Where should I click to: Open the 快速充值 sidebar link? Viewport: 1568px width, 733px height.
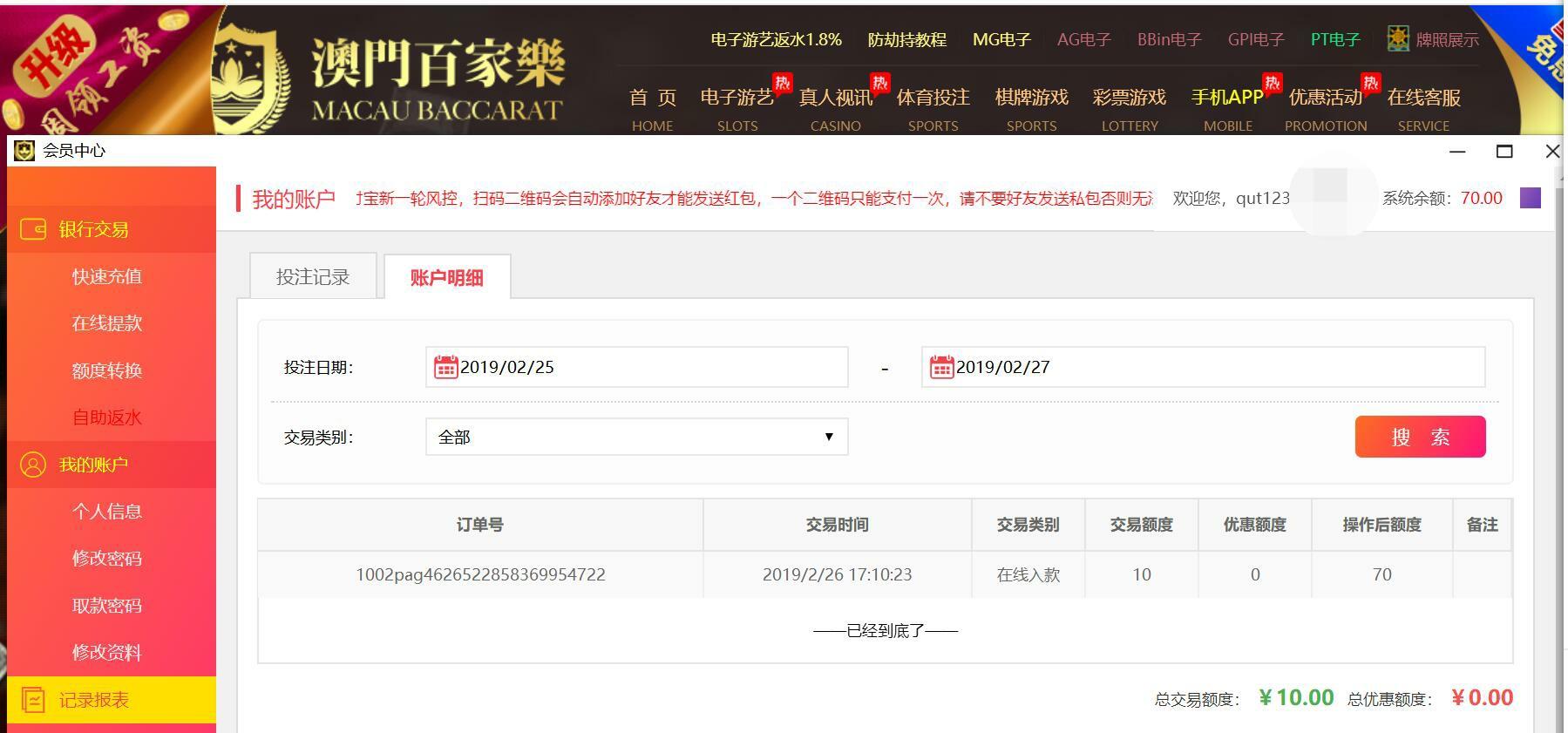pyautogui.click(x=107, y=276)
